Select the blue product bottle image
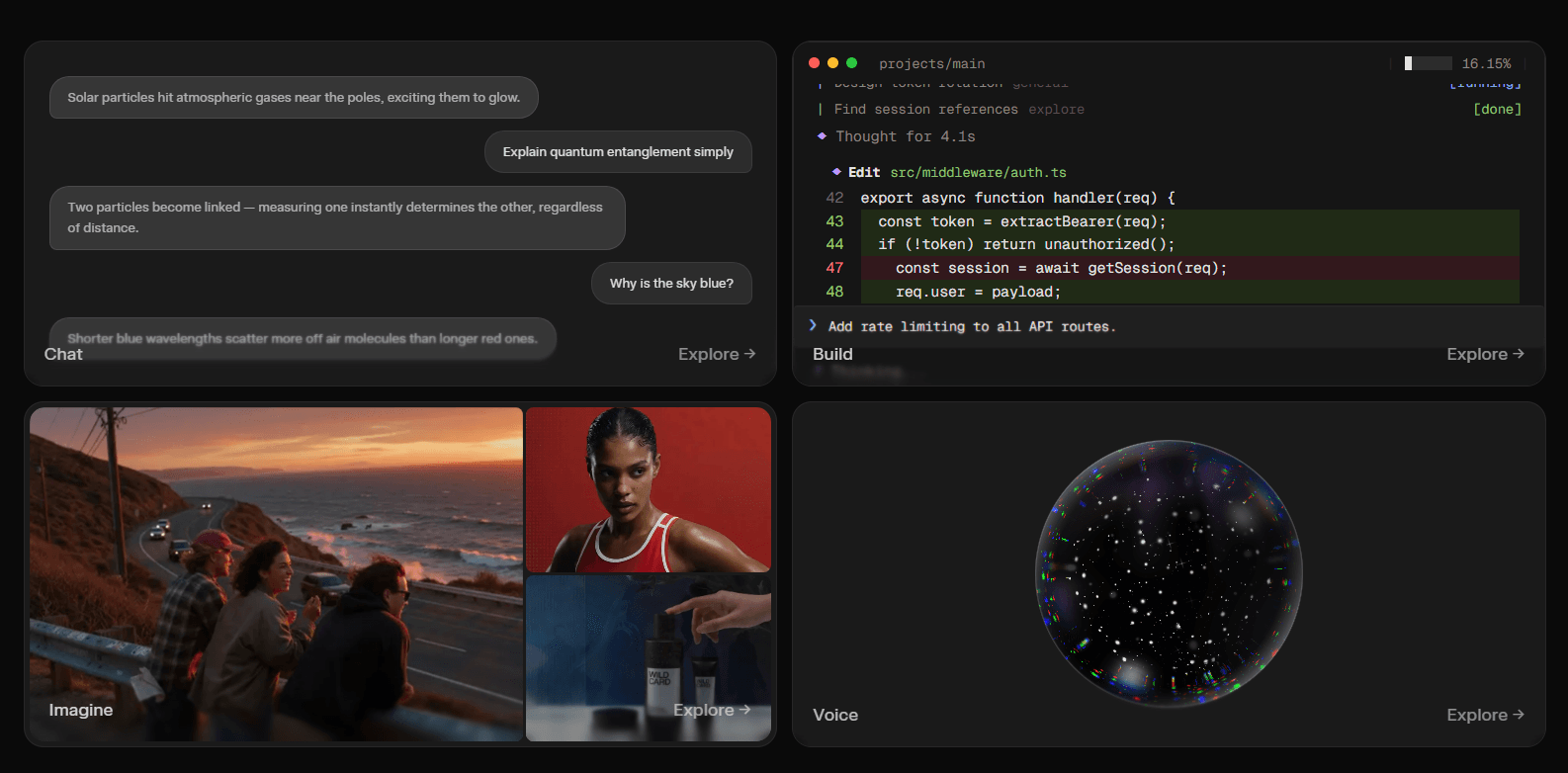The image size is (1568, 773). click(649, 658)
